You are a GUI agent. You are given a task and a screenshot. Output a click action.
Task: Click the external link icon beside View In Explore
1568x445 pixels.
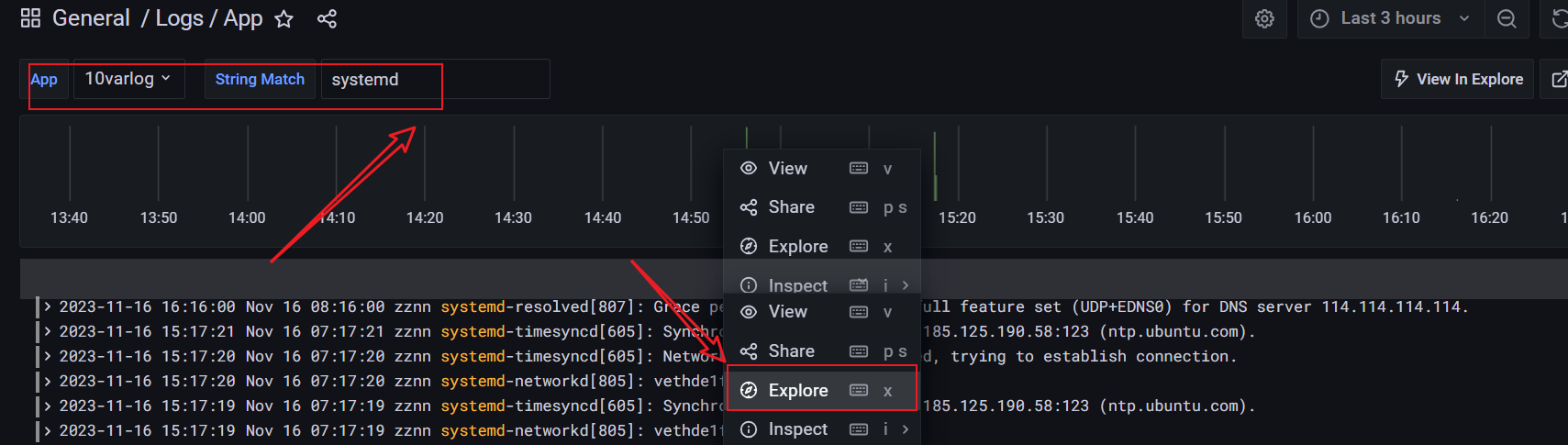[1558, 79]
